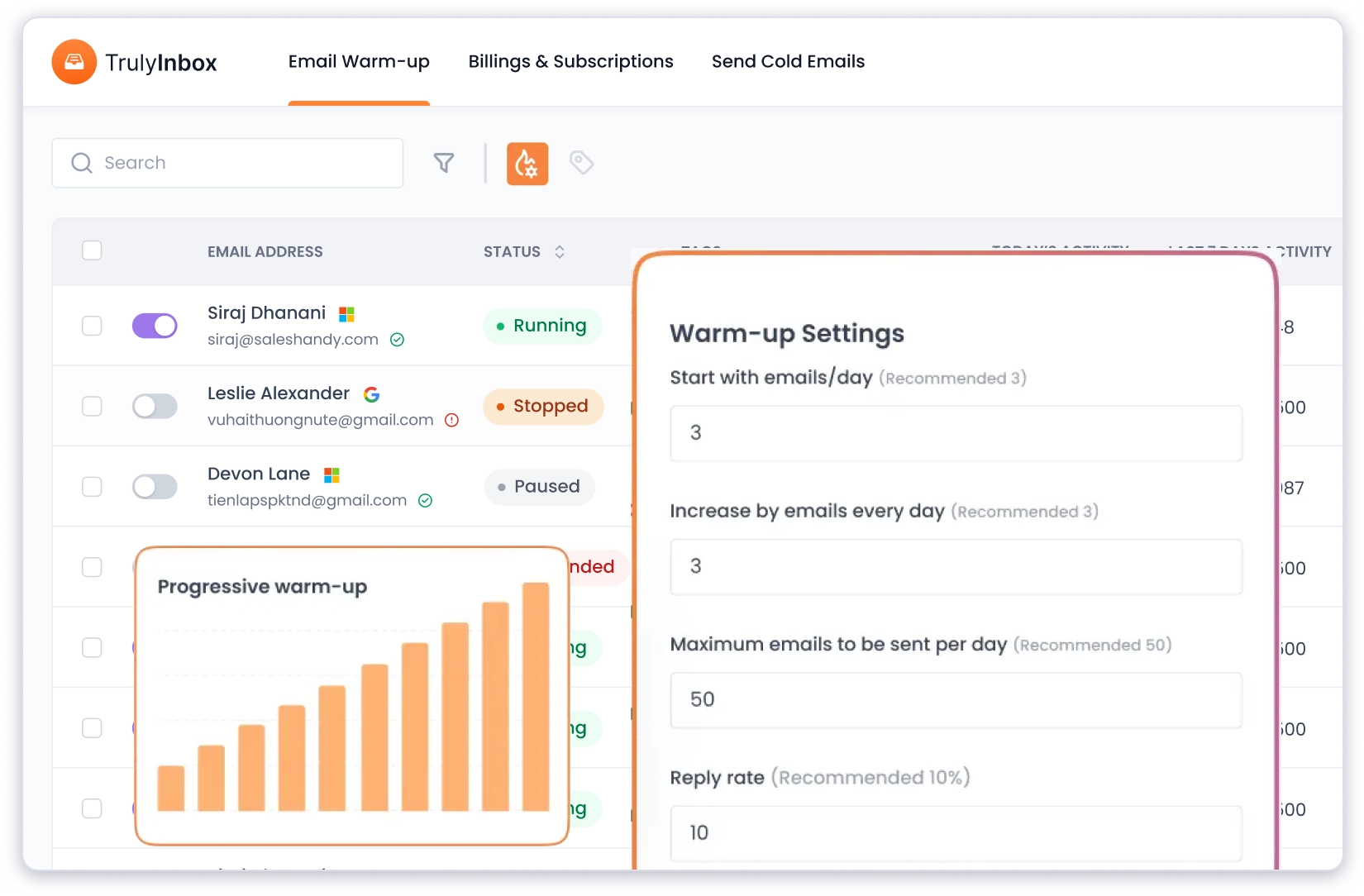1364x896 pixels.
Task: Open the filter icon beside the search bar
Action: point(444,163)
